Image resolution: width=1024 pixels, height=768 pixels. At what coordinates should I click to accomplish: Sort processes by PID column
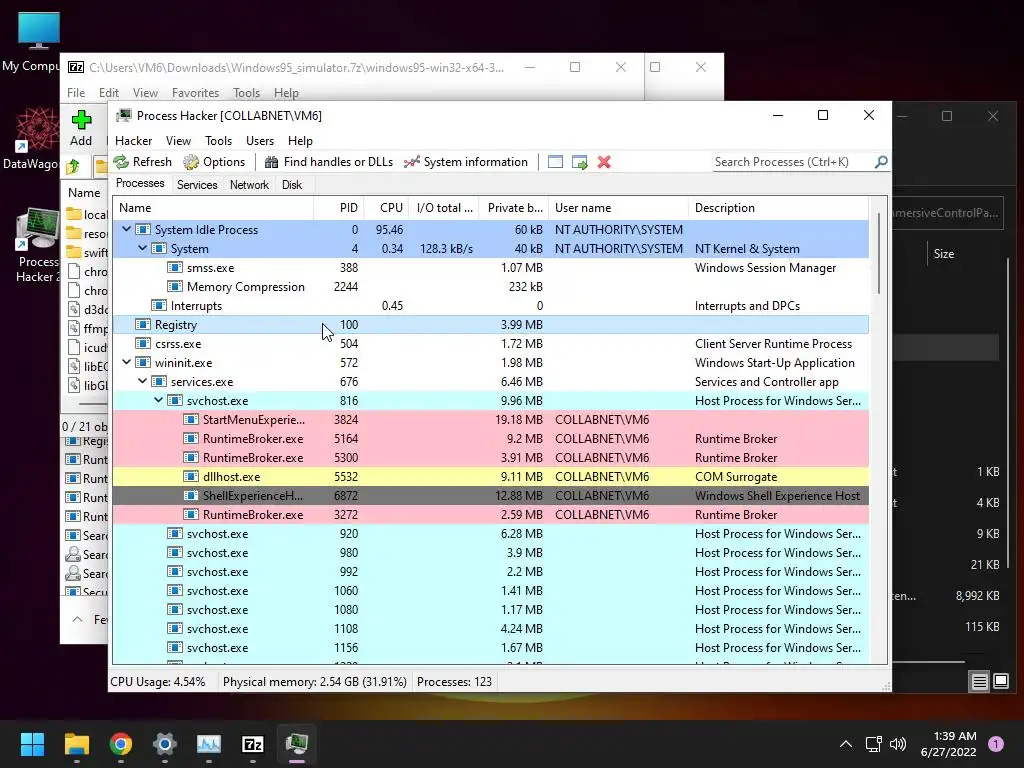[x=338, y=208]
